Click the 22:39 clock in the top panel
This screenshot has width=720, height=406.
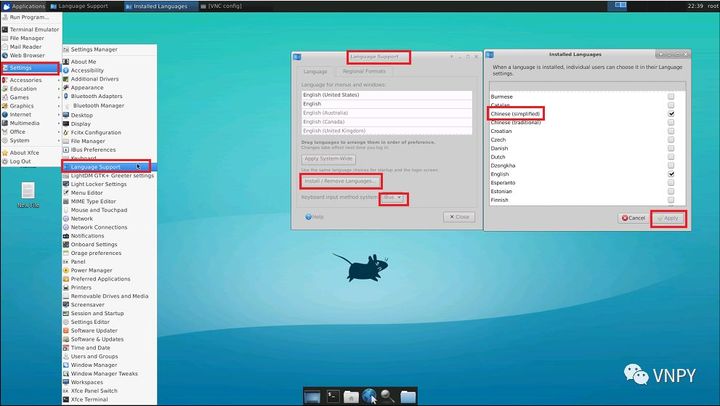695,6
